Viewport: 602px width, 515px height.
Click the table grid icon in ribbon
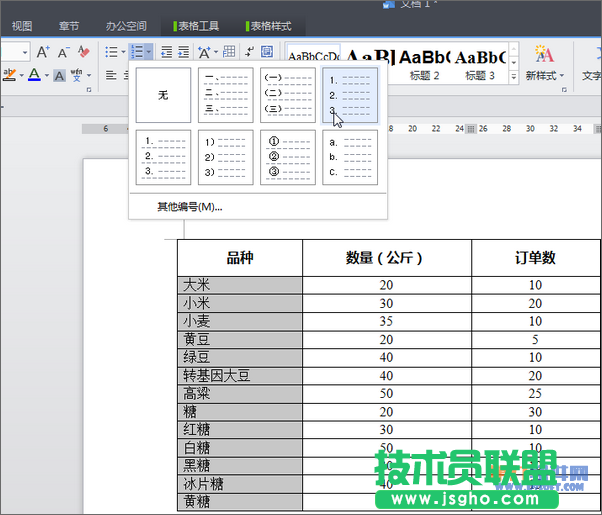click(x=229, y=51)
